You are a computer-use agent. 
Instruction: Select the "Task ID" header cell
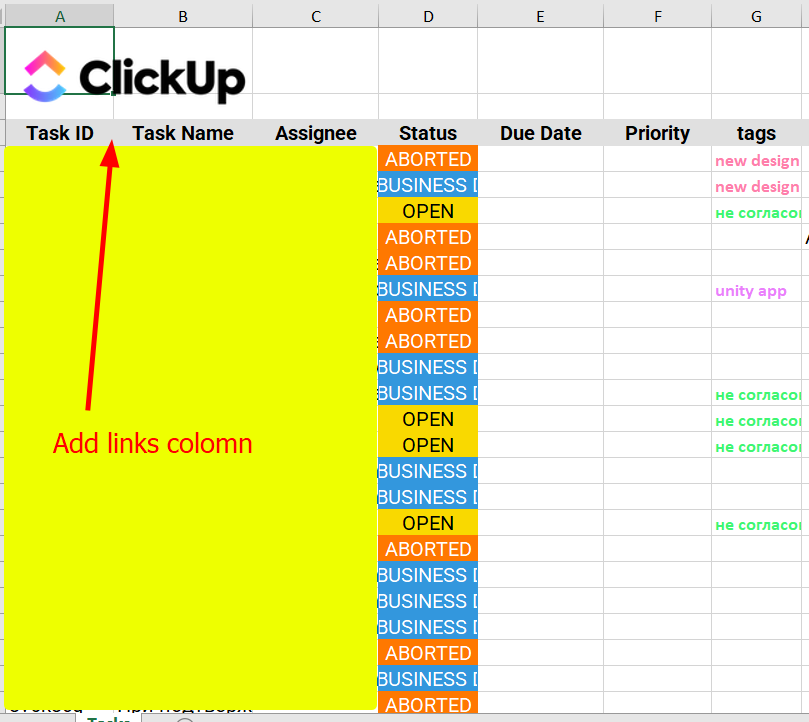59,133
